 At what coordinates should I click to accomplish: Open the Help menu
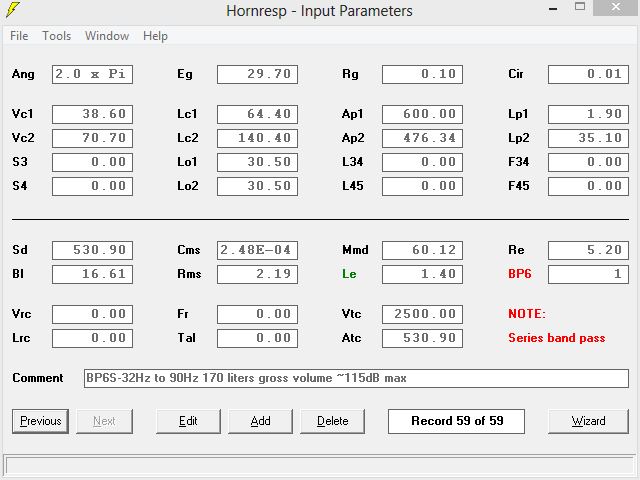coord(155,36)
